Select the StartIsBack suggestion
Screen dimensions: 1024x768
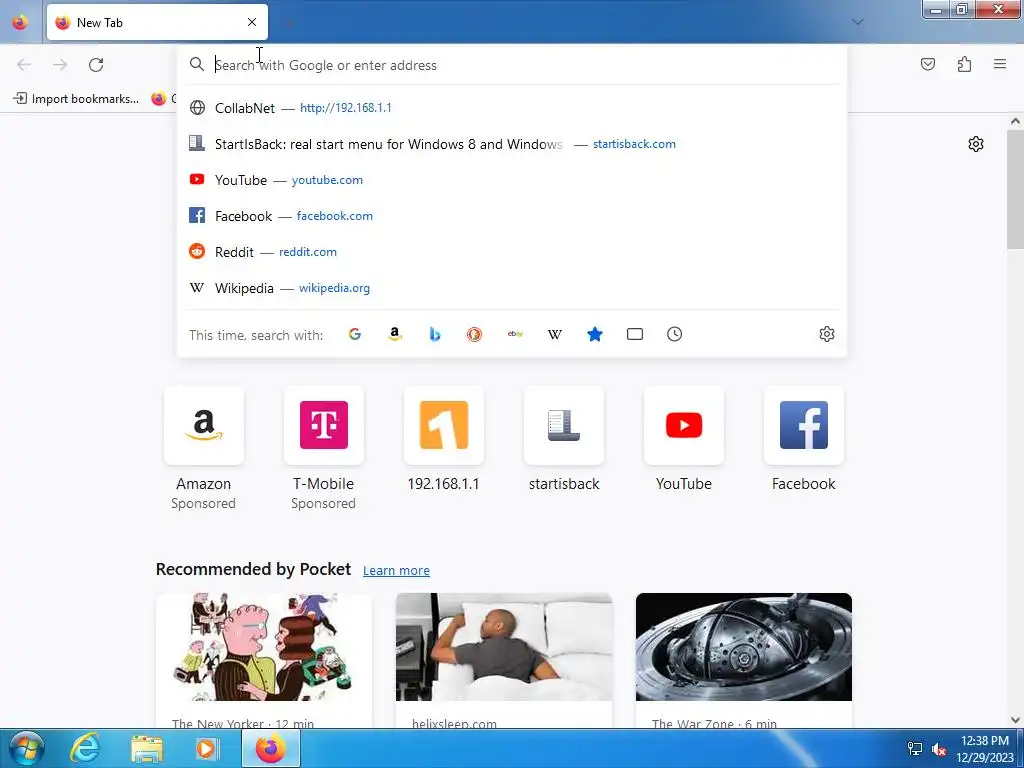coord(512,144)
